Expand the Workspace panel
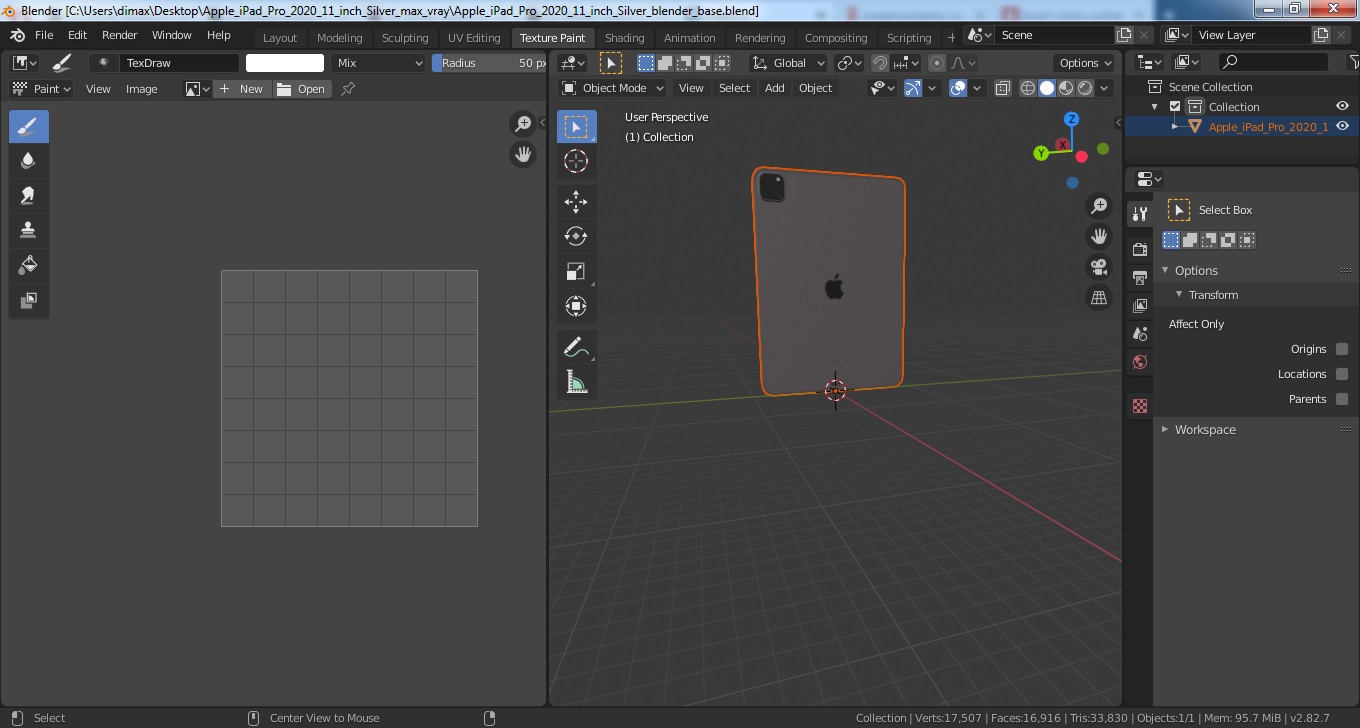This screenshot has height=728, width=1360. [1164, 430]
